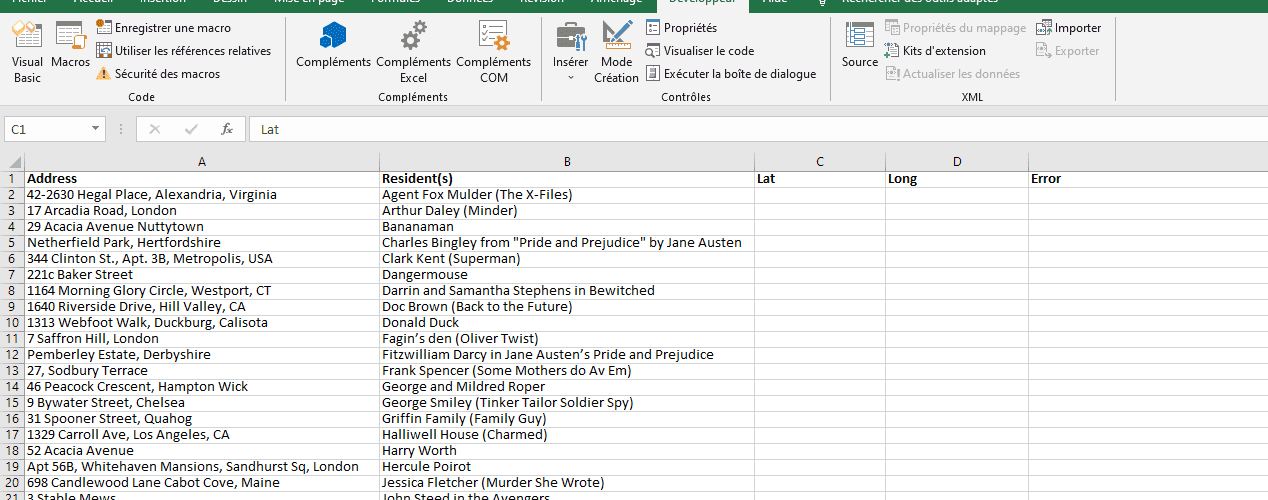Click the cancel X in formula bar
The image size is (1268, 500).
coord(154,129)
